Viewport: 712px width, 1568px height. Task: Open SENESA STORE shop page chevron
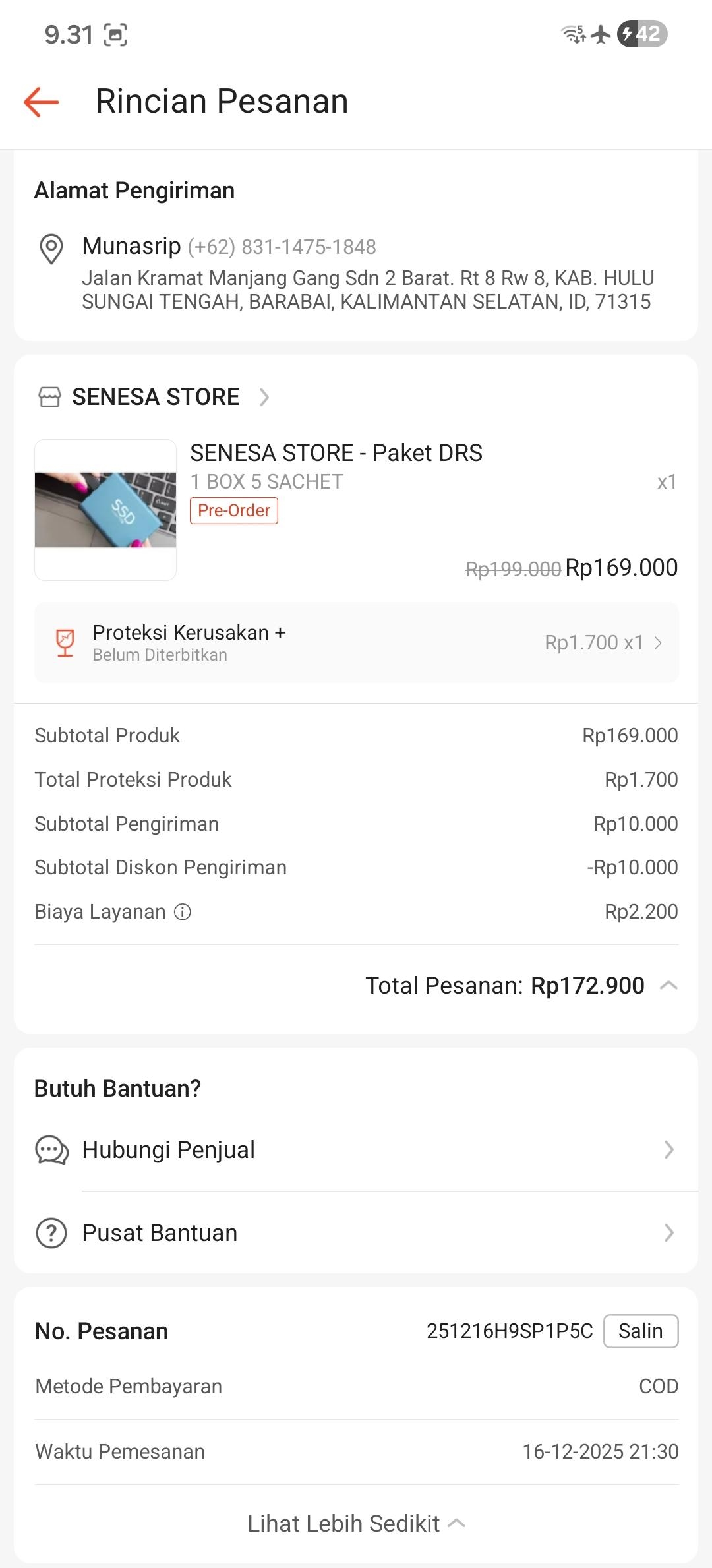264,397
